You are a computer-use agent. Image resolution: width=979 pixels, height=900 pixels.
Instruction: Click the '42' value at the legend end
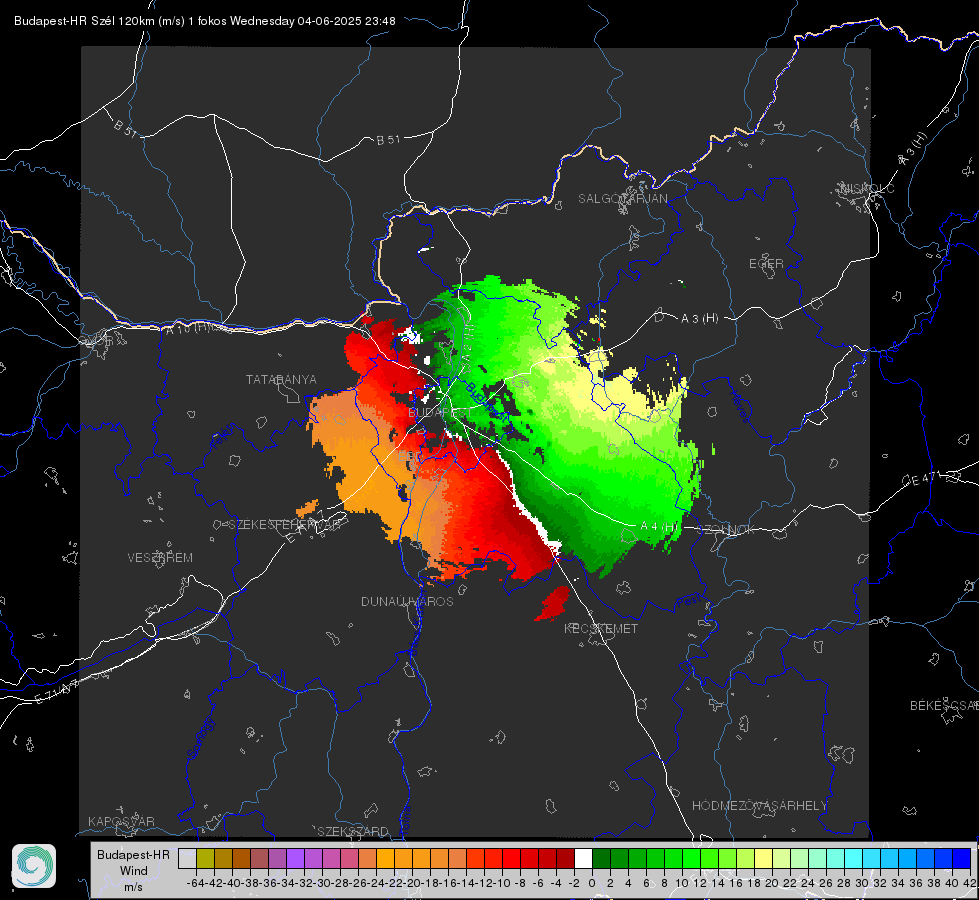click(970, 883)
